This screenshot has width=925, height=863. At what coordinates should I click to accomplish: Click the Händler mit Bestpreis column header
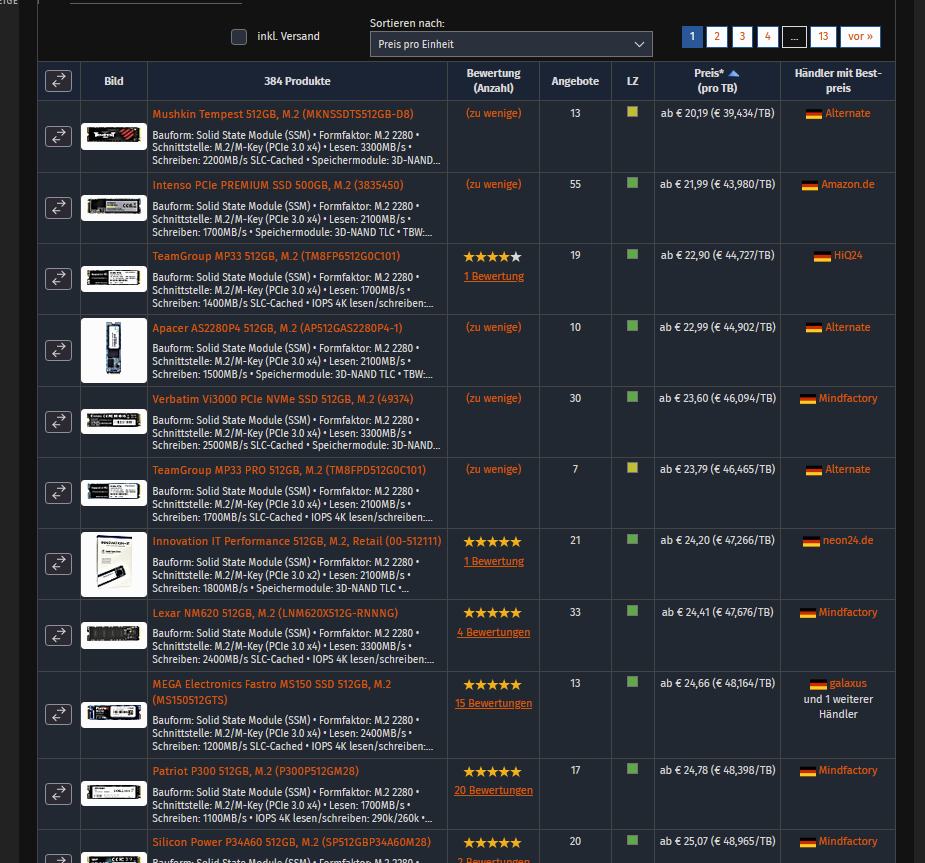click(838, 81)
